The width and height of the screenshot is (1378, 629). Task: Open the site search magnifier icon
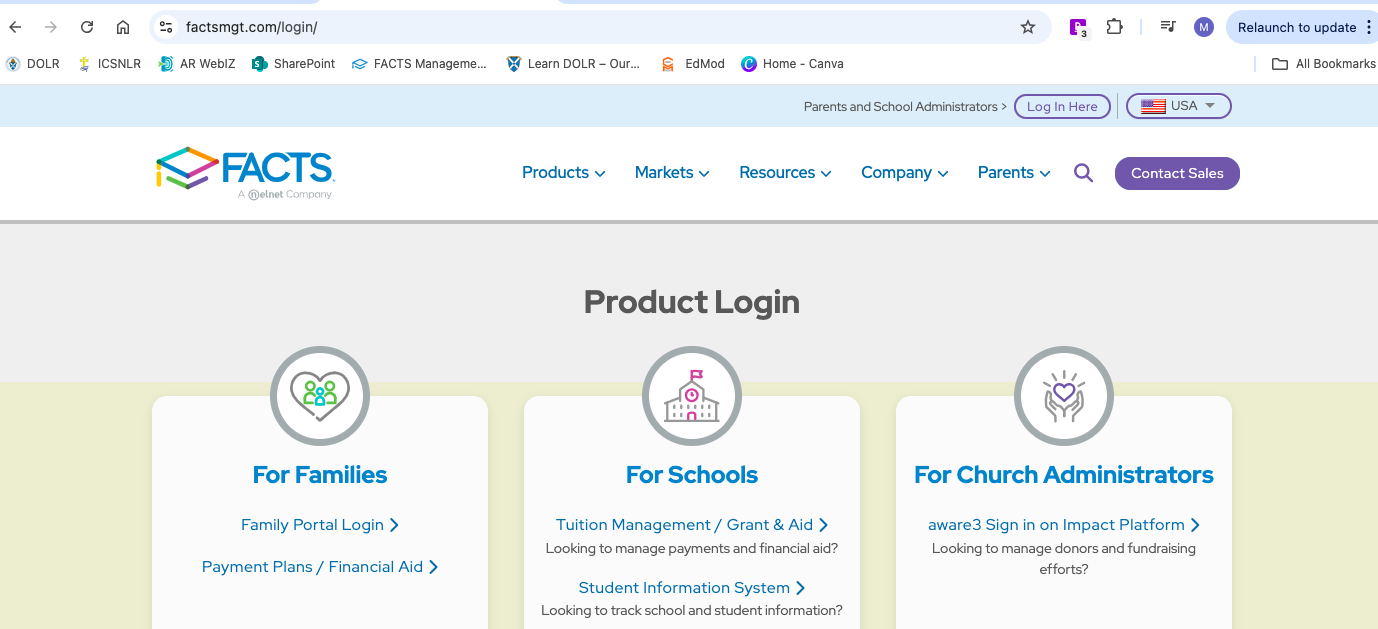1083,173
